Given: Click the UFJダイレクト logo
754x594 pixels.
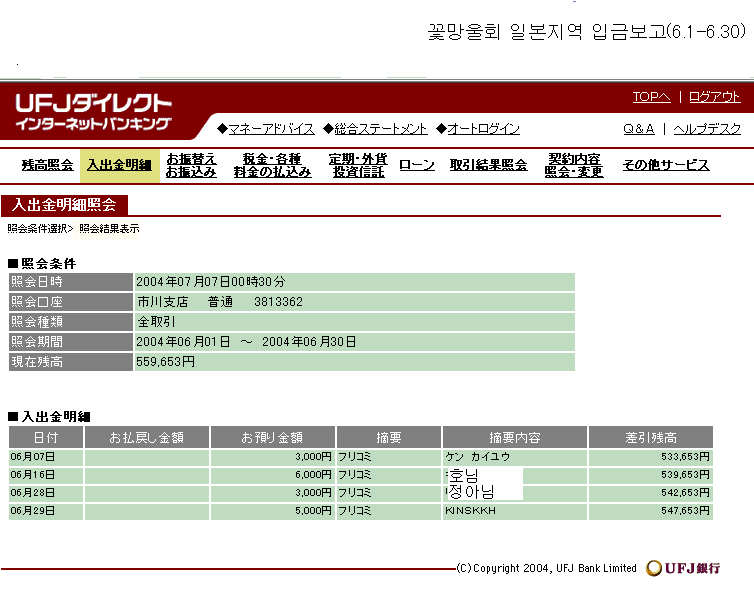Looking at the screenshot, I should pos(93,112).
